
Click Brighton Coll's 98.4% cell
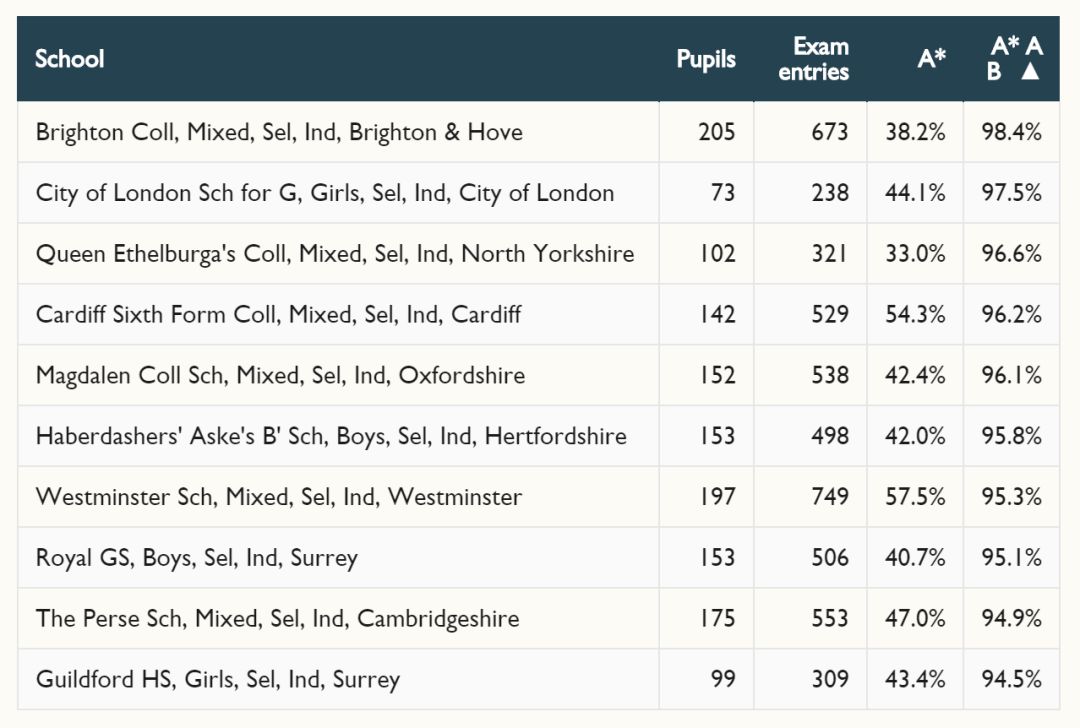(1011, 132)
